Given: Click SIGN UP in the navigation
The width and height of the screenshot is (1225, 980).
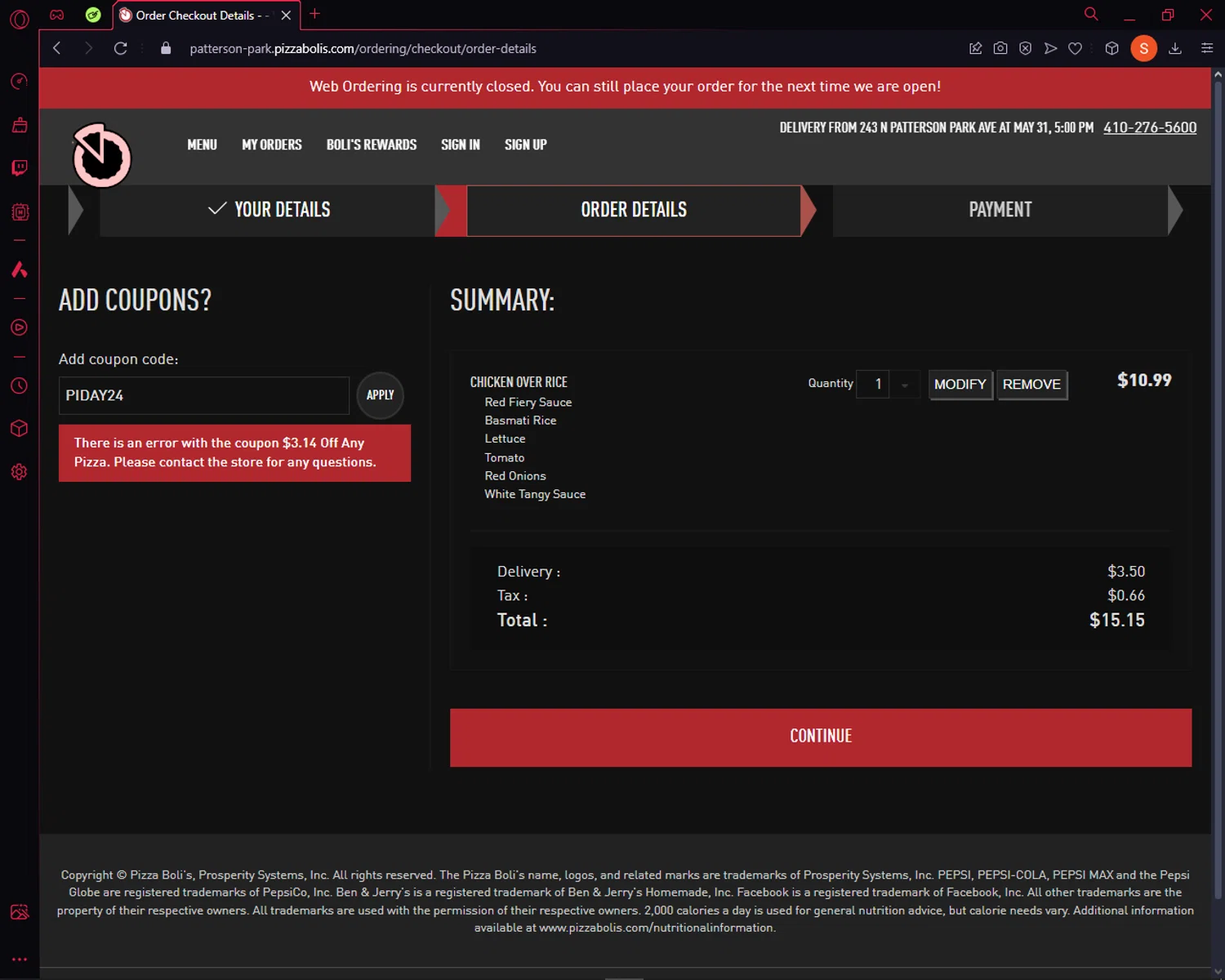Looking at the screenshot, I should pyautogui.click(x=526, y=145).
